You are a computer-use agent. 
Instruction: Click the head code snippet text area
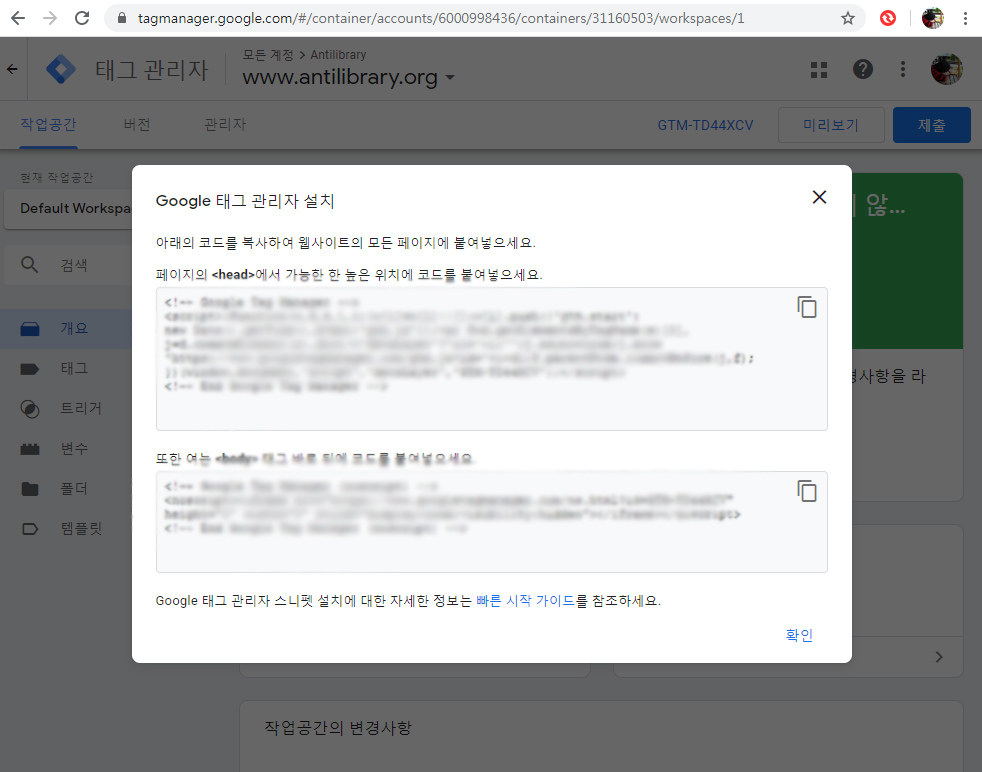point(492,359)
